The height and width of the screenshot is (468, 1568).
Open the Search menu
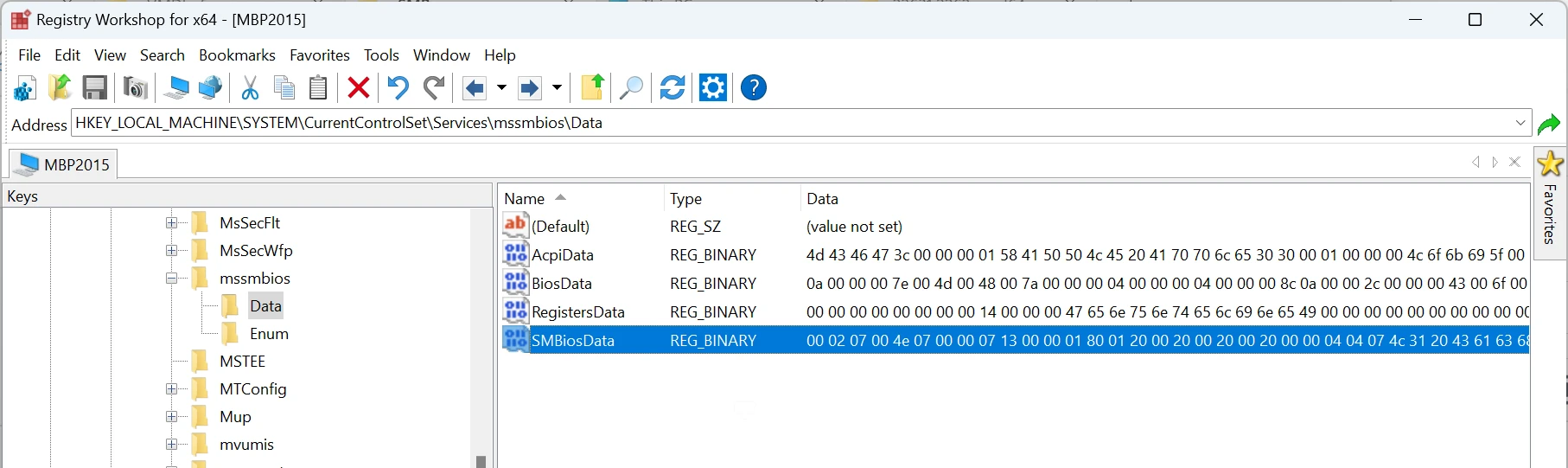163,54
